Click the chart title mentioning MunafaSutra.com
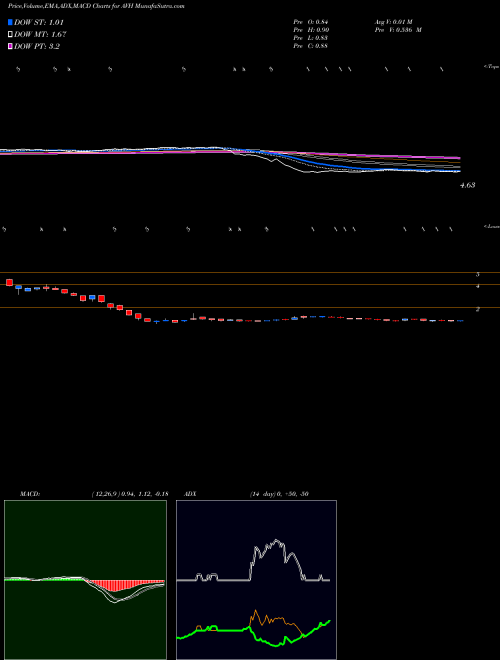This screenshot has height=660, width=500. click(96, 6)
